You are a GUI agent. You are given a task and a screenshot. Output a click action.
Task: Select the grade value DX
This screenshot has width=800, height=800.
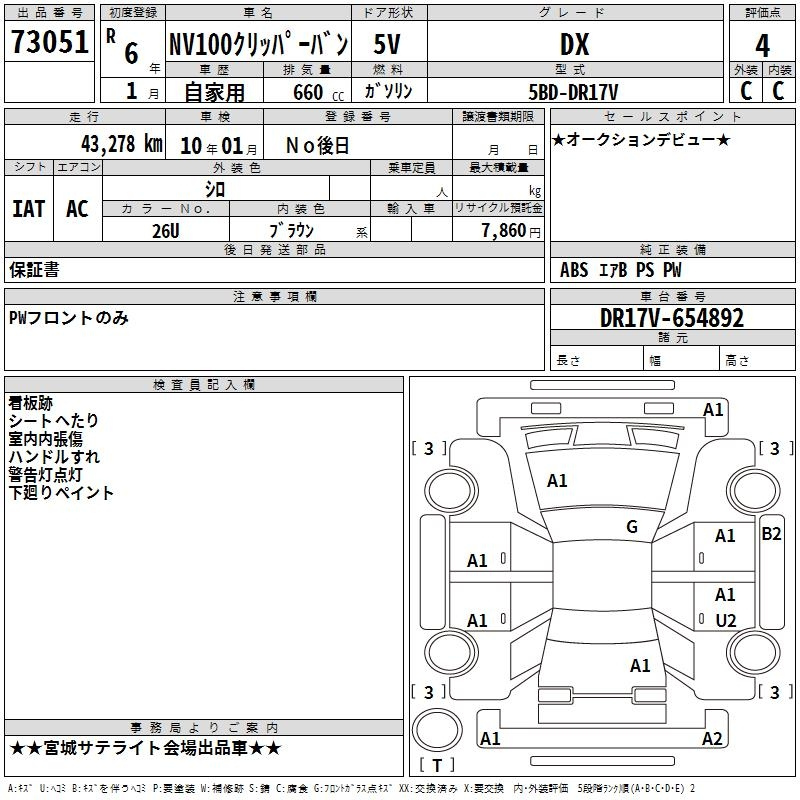[x=574, y=44]
